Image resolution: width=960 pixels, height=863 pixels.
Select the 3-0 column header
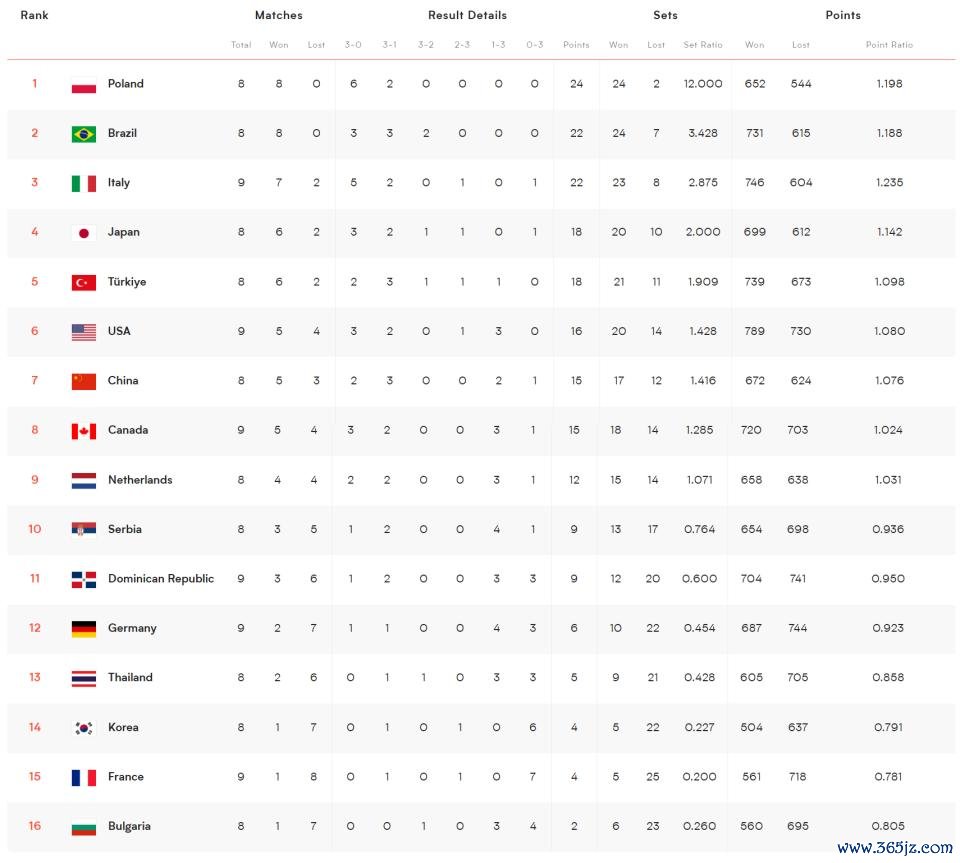(353, 45)
